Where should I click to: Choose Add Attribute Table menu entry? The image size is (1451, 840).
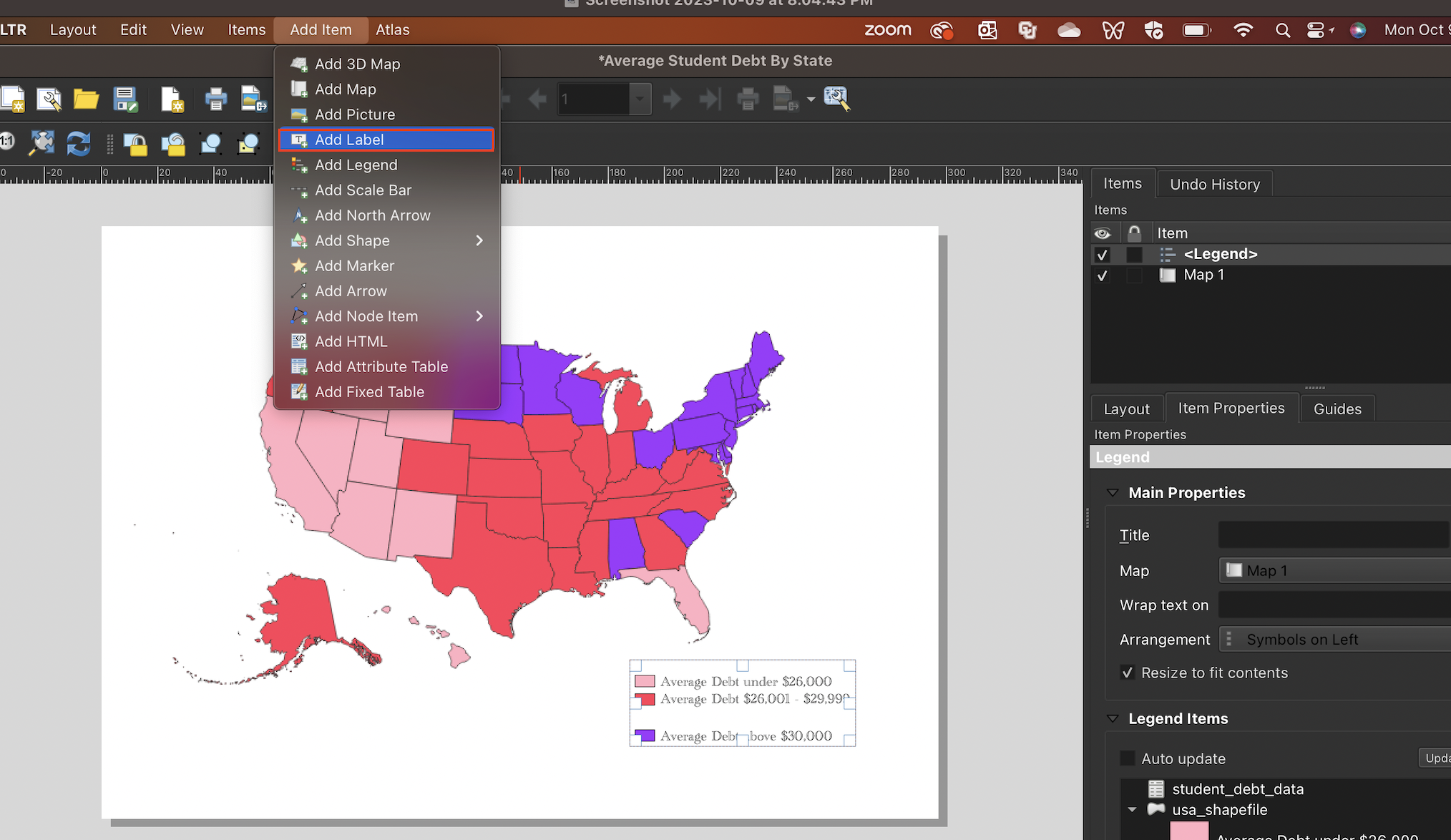386,367
